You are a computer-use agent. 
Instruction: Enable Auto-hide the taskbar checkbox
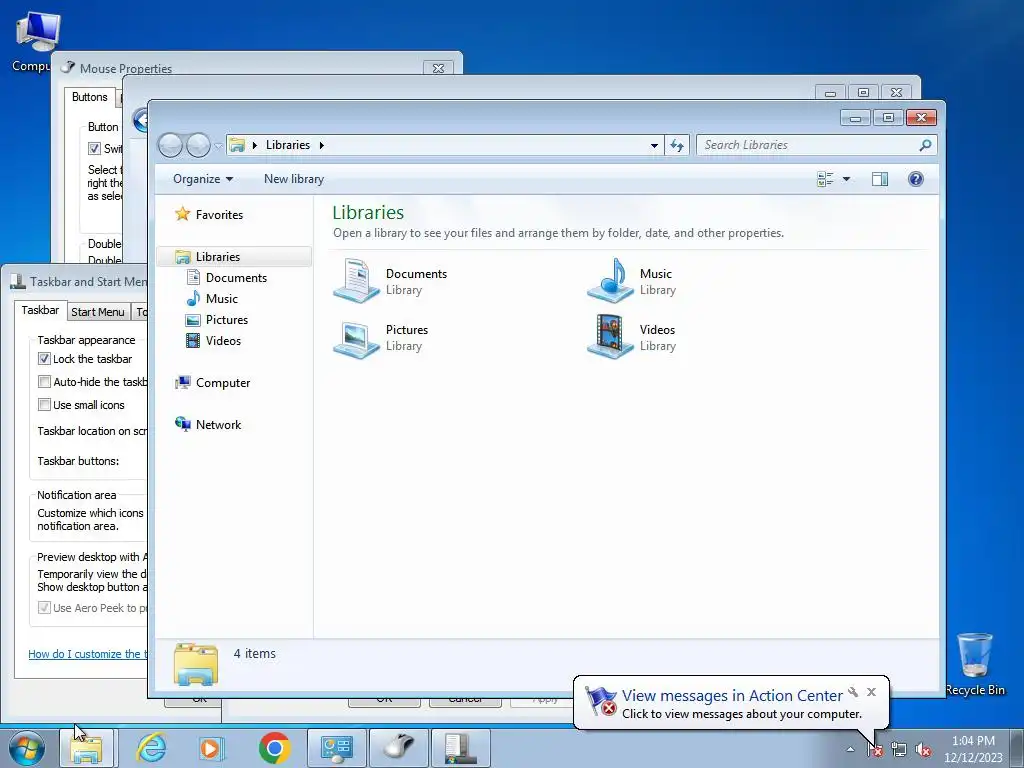pyautogui.click(x=44, y=381)
